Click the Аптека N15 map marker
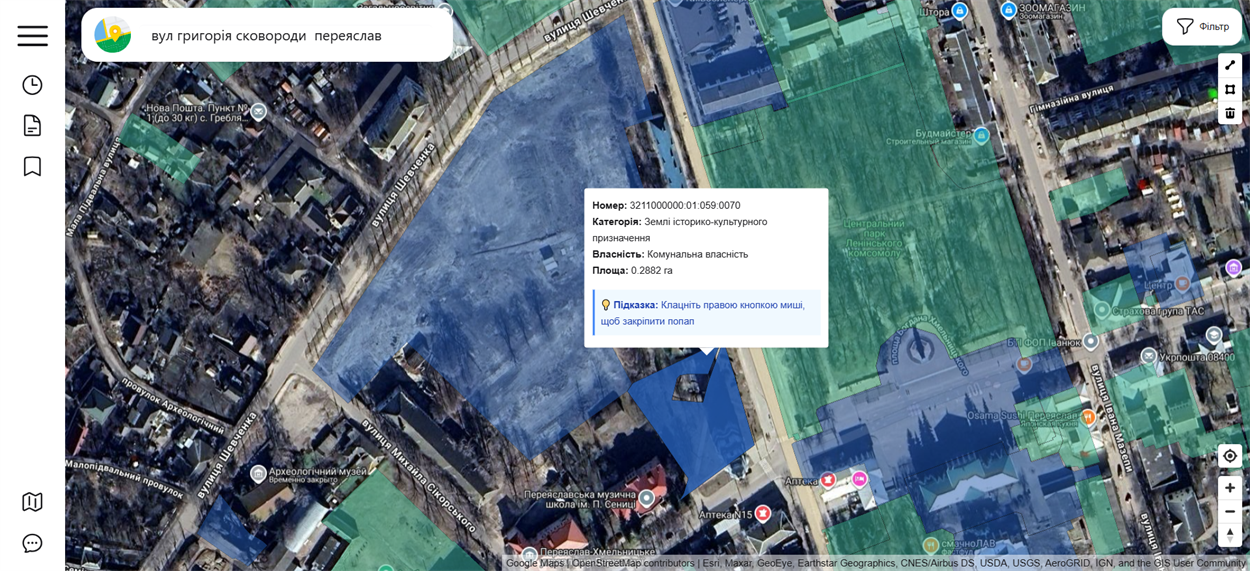1250x571 pixels. (763, 514)
